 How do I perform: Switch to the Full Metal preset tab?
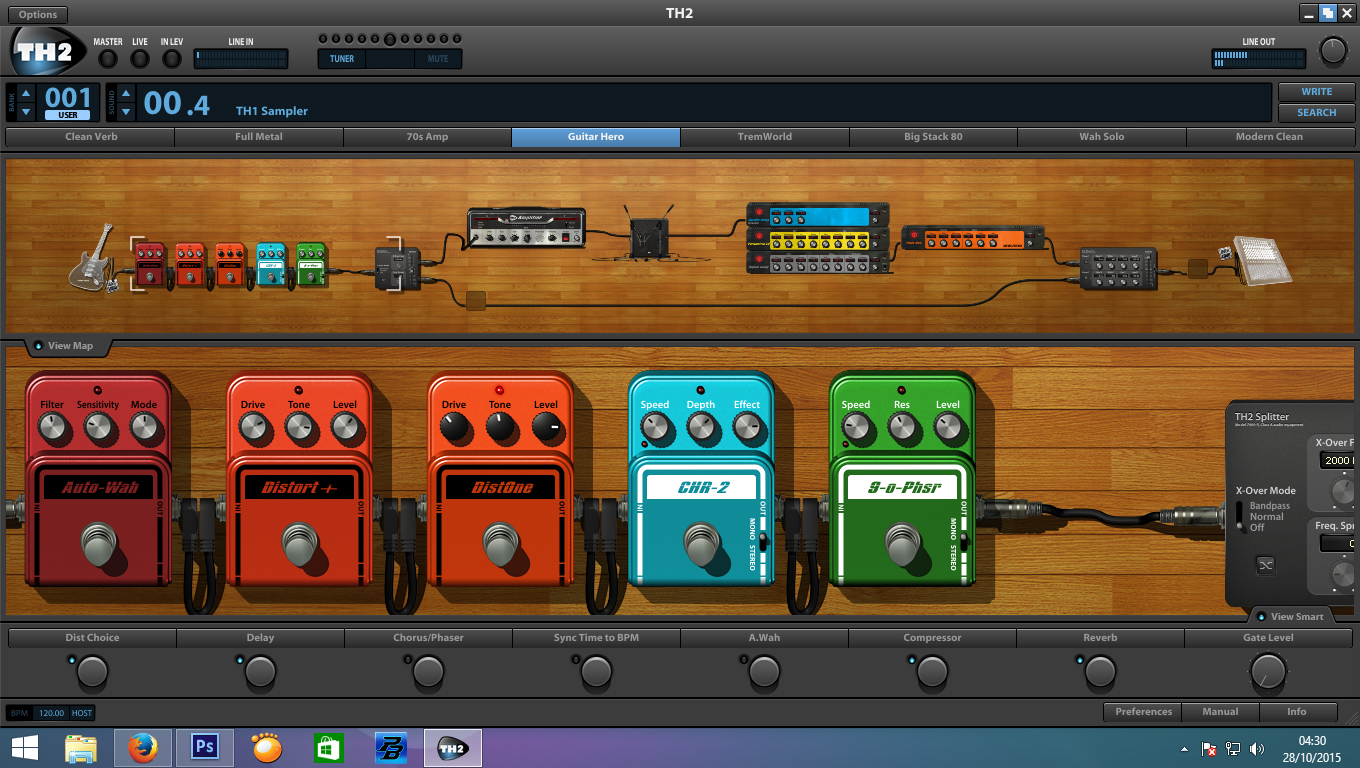(259, 137)
